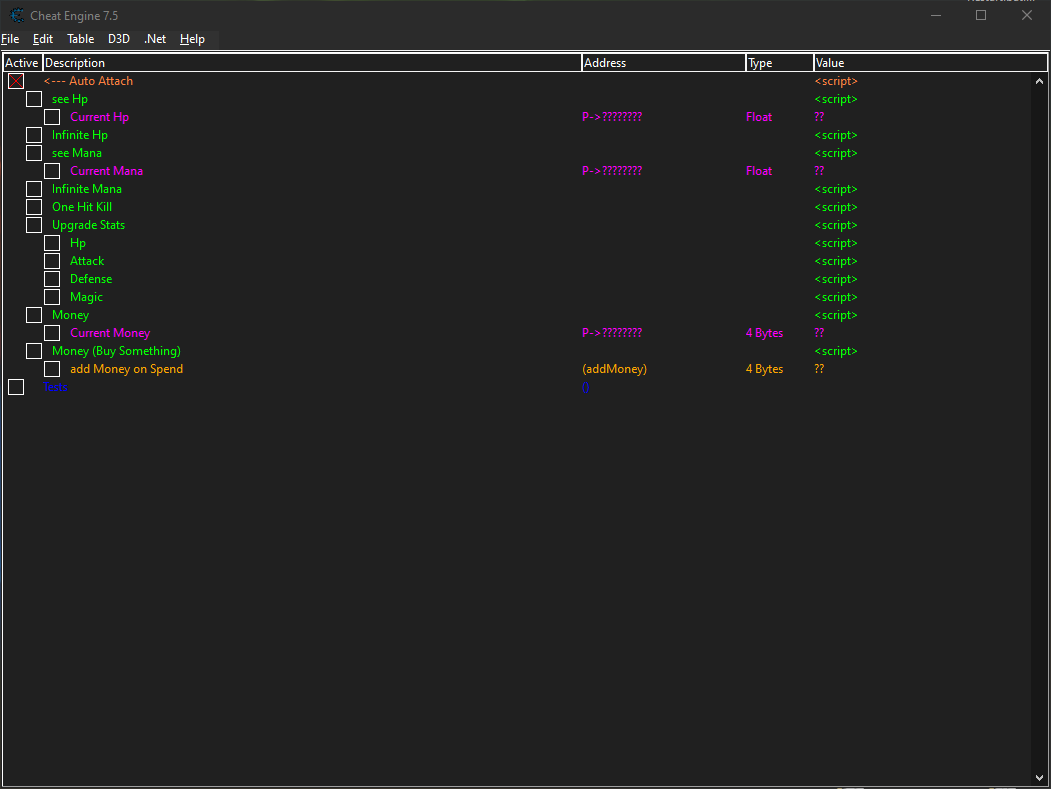Click the scrollbar up arrow

[x=1039, y=81]
